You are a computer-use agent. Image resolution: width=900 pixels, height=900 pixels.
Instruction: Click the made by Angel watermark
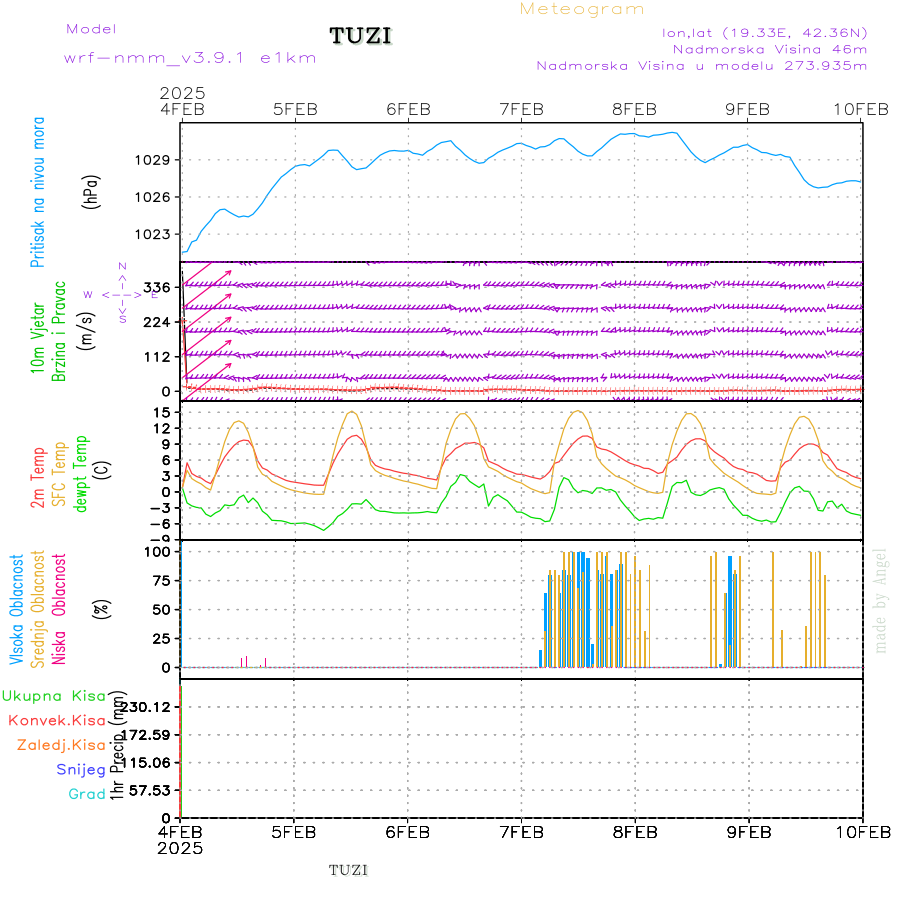point(880,601)
